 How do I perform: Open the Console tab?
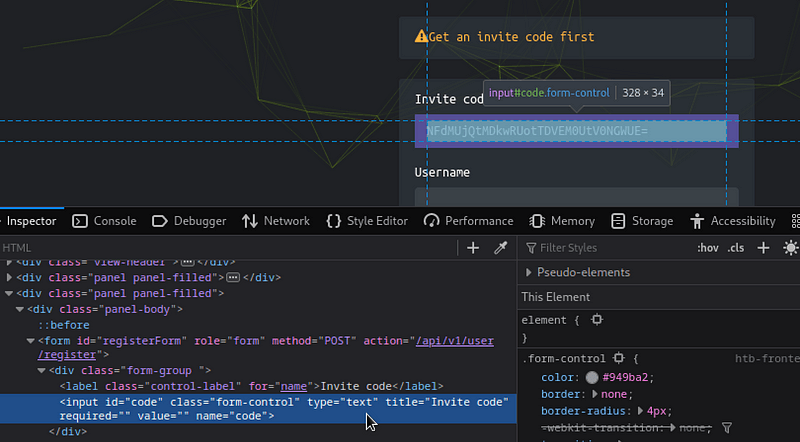(x=104, y=221)
